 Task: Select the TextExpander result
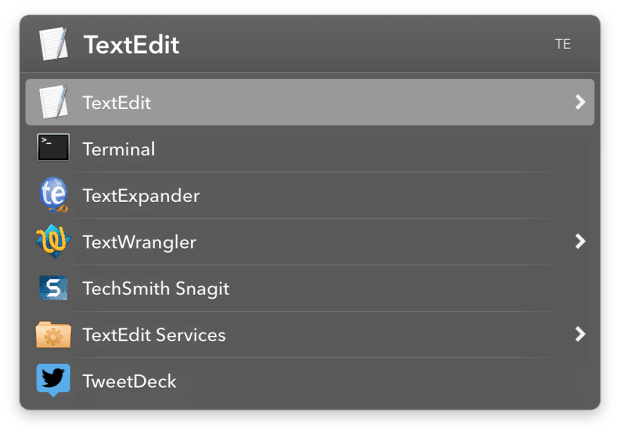coord(141,196)
